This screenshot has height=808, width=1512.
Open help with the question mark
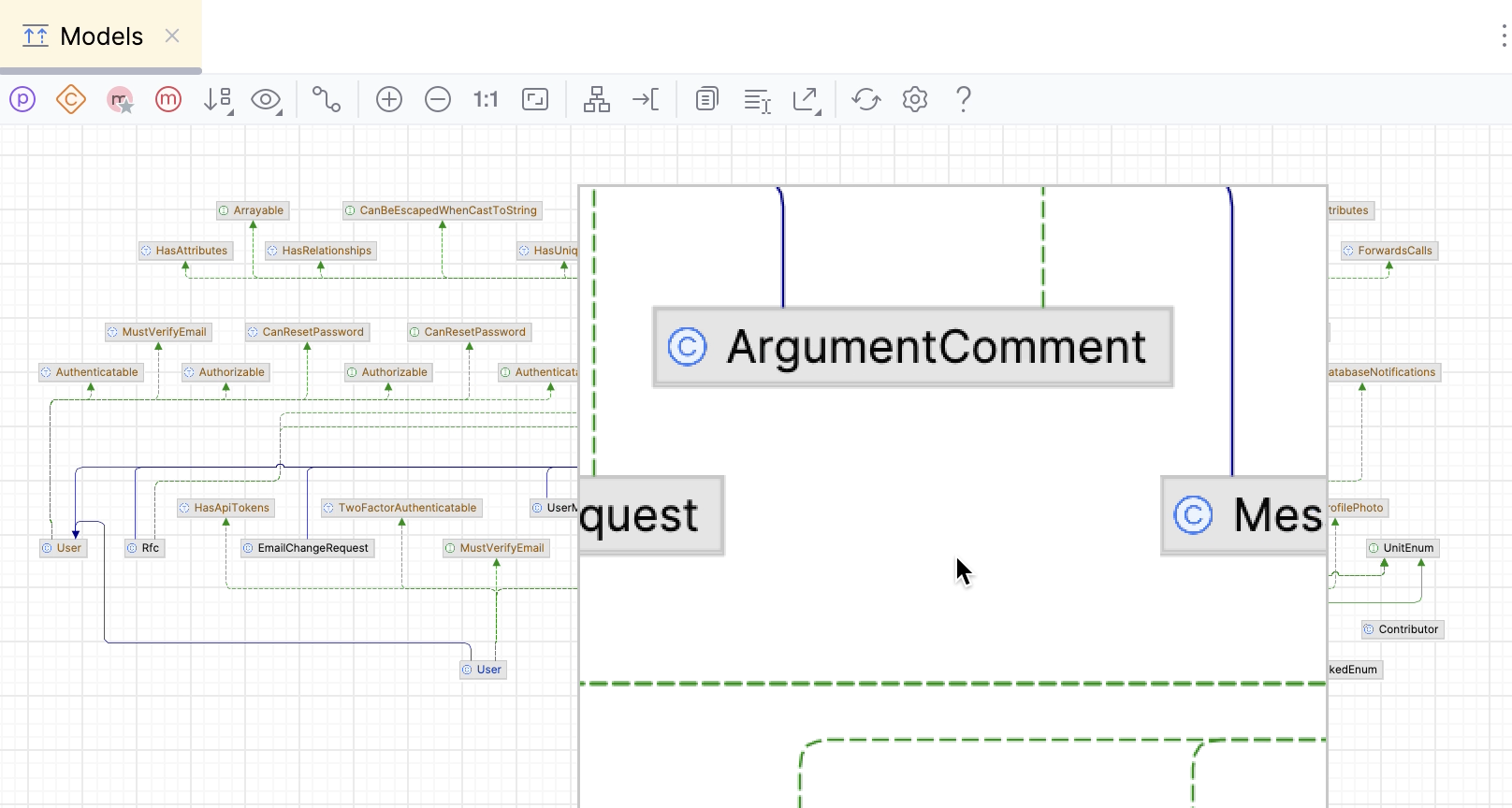[x=963, y=99]
